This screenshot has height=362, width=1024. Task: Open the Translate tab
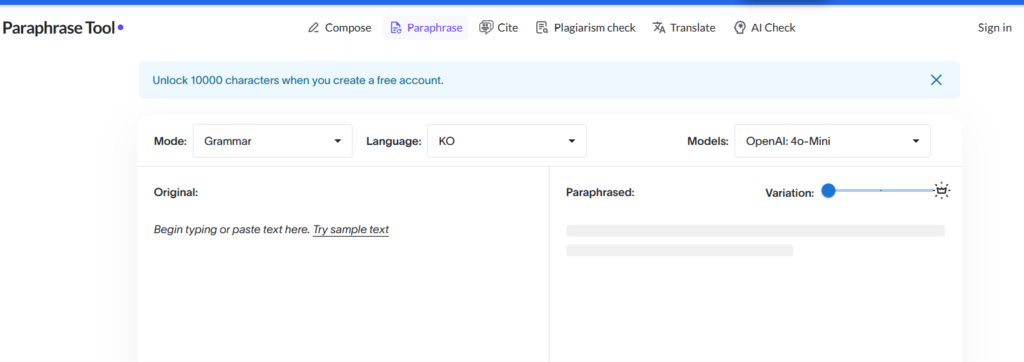(x=684, y=27)
